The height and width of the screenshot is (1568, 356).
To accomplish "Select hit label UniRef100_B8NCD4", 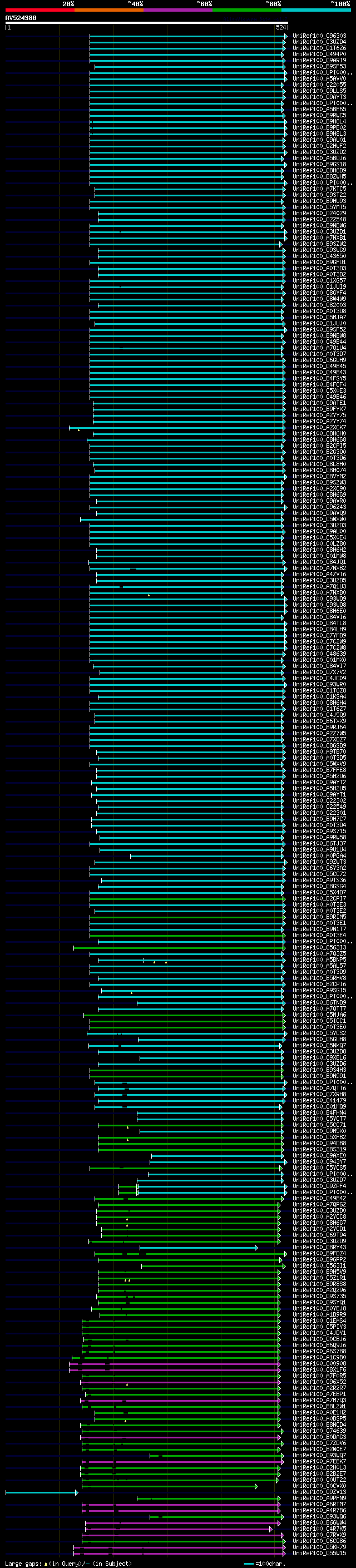I will pos(319,1425).
